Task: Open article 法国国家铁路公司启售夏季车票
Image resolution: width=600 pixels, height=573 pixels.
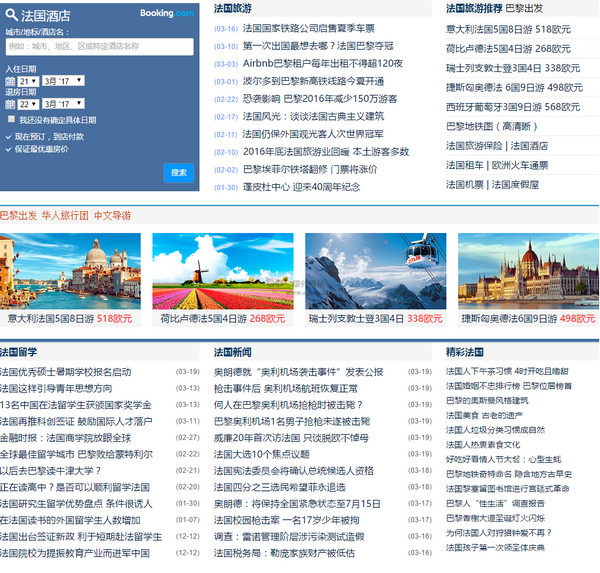Action: coord(308,28)
